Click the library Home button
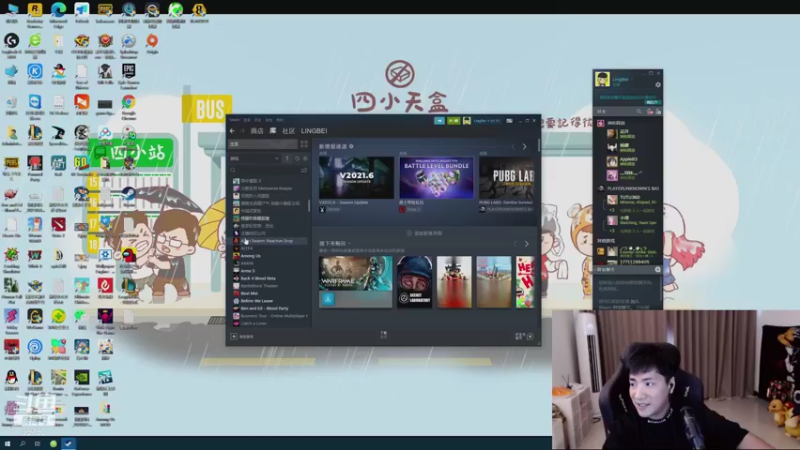The width and height of the screenshot is (800, 450). coord(262,144)
